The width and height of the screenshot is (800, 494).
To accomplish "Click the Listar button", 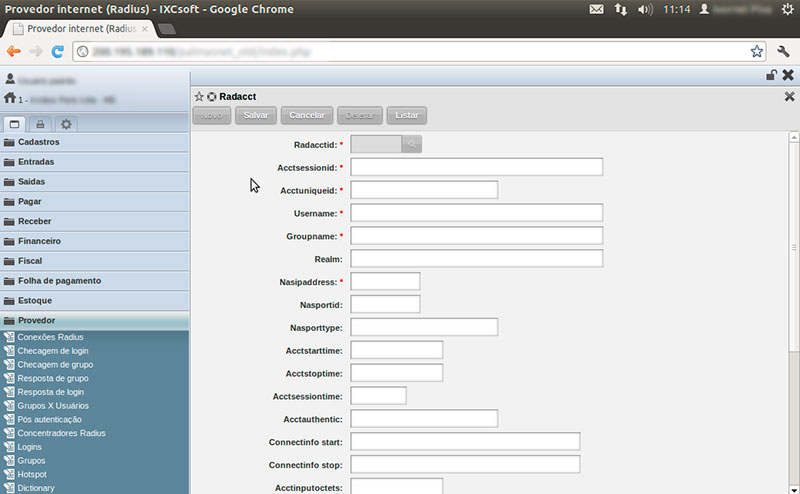I will pos(407,115).
